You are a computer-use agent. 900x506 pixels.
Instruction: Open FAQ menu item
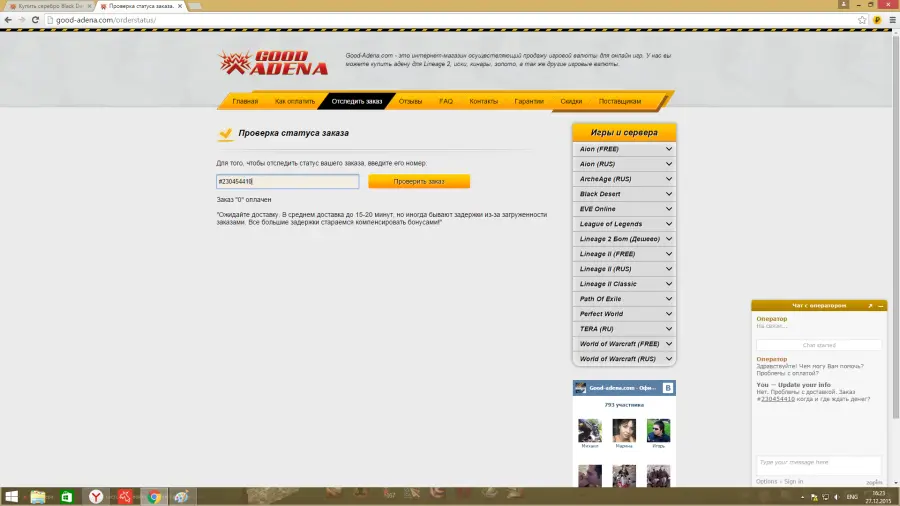pos(446,101)
